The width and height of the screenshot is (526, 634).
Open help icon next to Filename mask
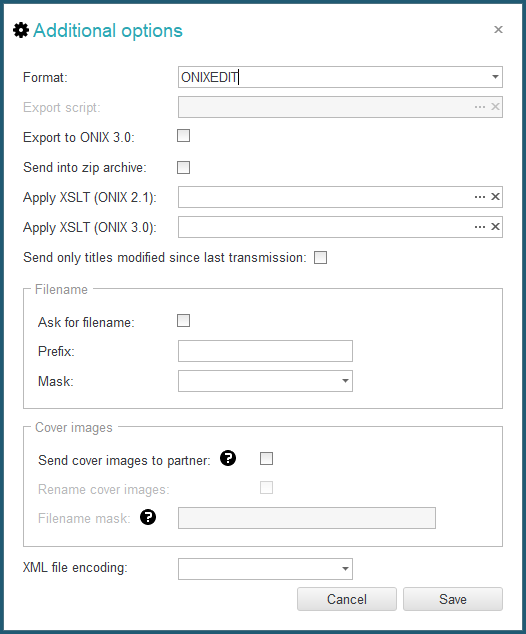pyautogui.click(x=148, y=517)
